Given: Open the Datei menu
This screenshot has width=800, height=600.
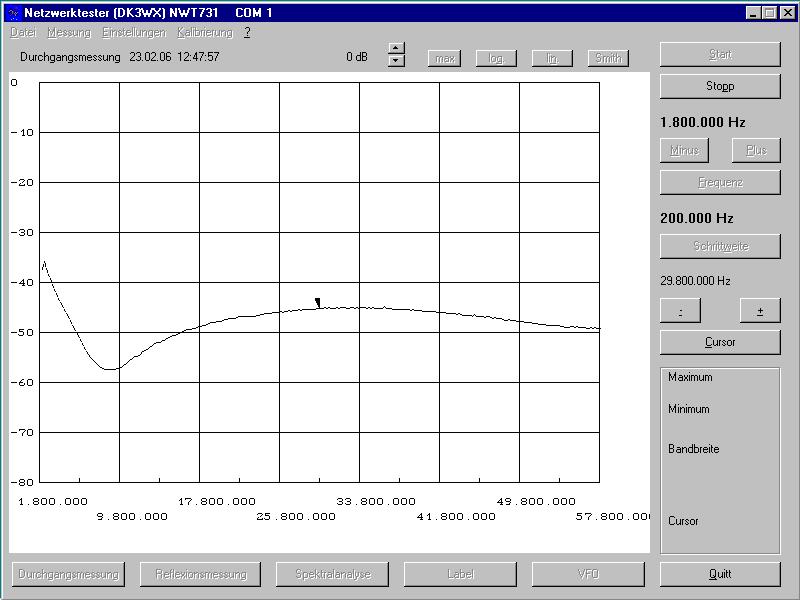Looking at the screenshot, I should click(x=23, y=32).
